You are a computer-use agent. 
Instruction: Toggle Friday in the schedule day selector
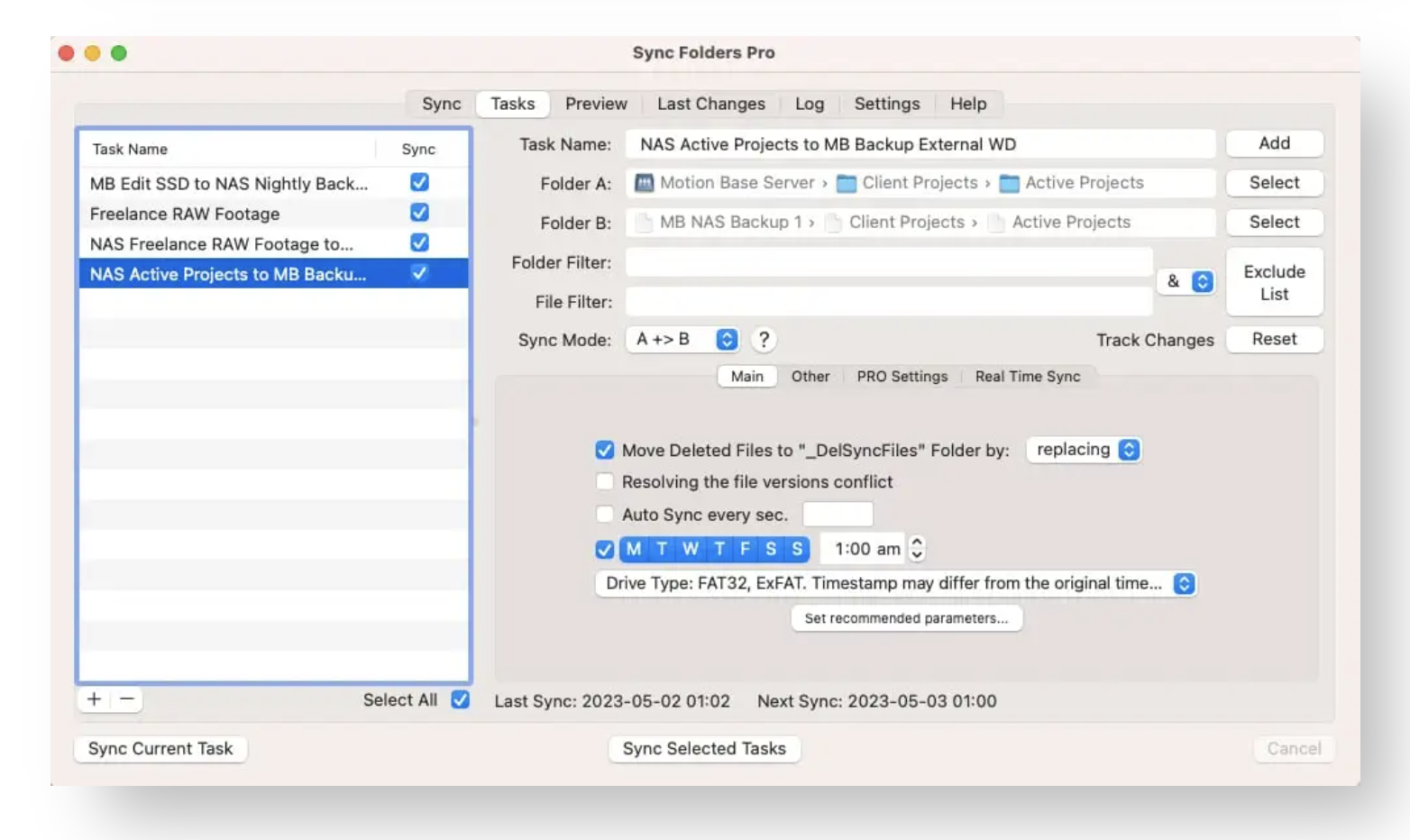(745, 549)
